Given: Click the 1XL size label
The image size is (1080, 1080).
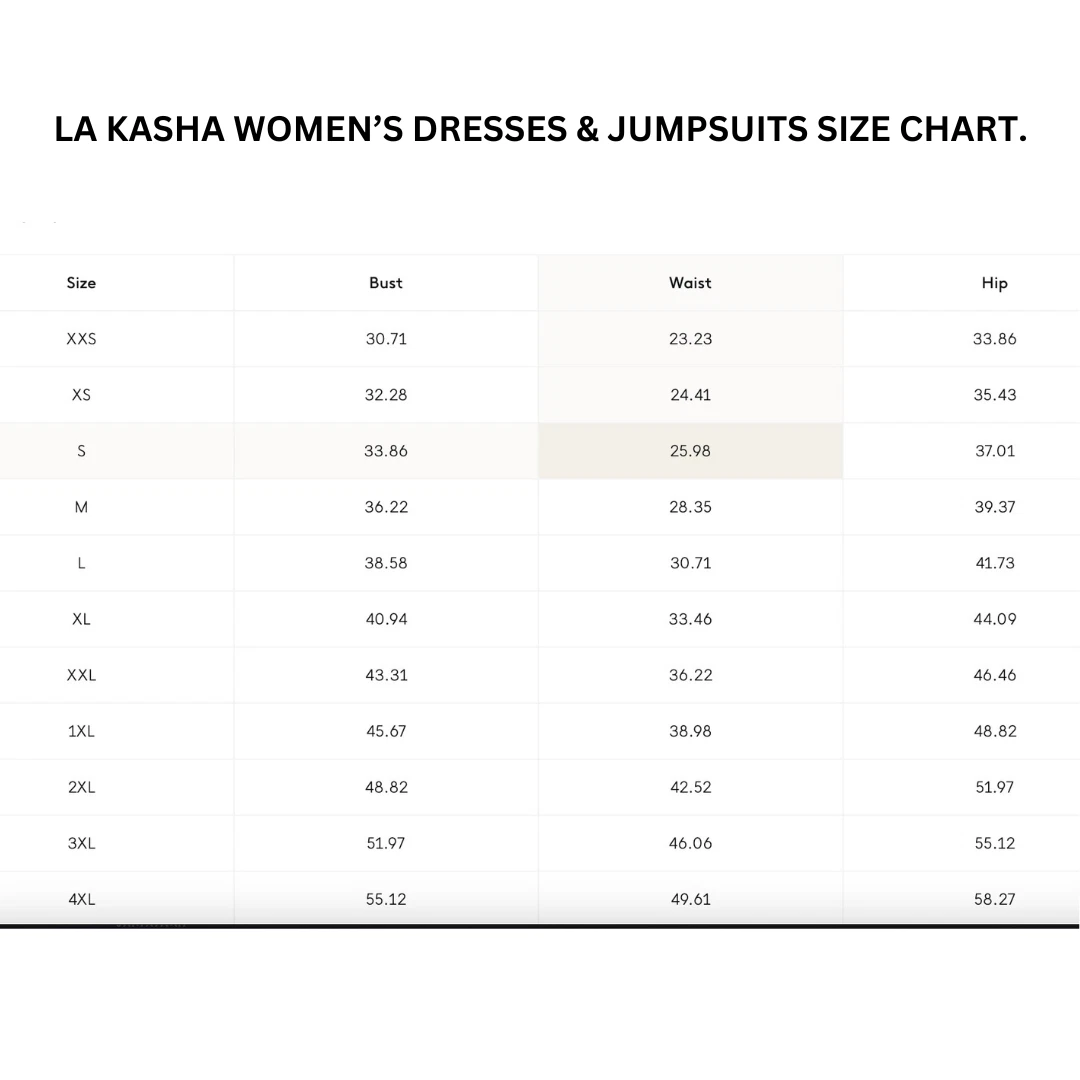Looking at the screenshot, I should pos(81,731).
